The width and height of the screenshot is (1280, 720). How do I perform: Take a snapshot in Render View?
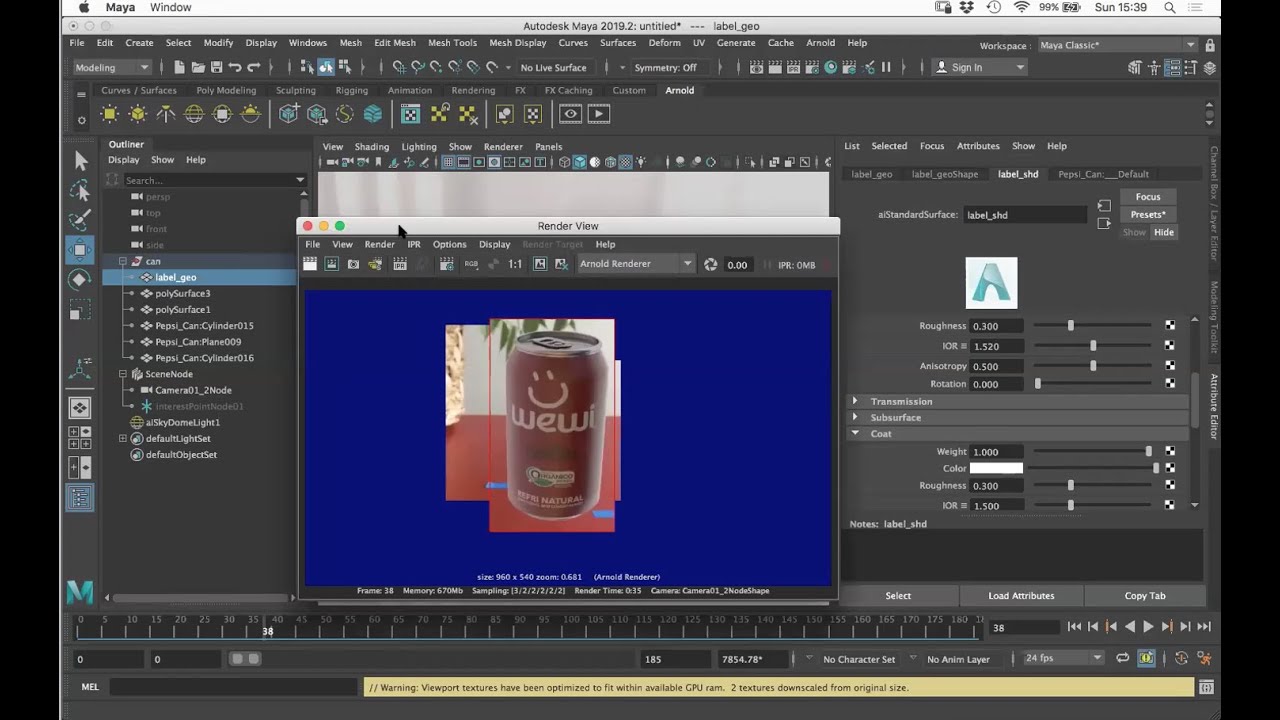(x=353, y=264)
